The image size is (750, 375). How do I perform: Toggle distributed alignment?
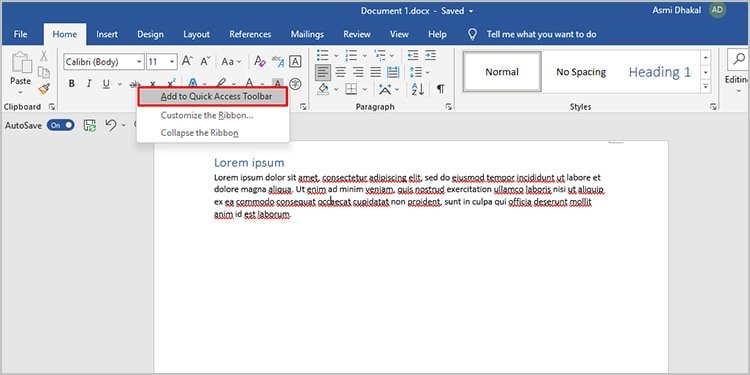click(393, 73)
